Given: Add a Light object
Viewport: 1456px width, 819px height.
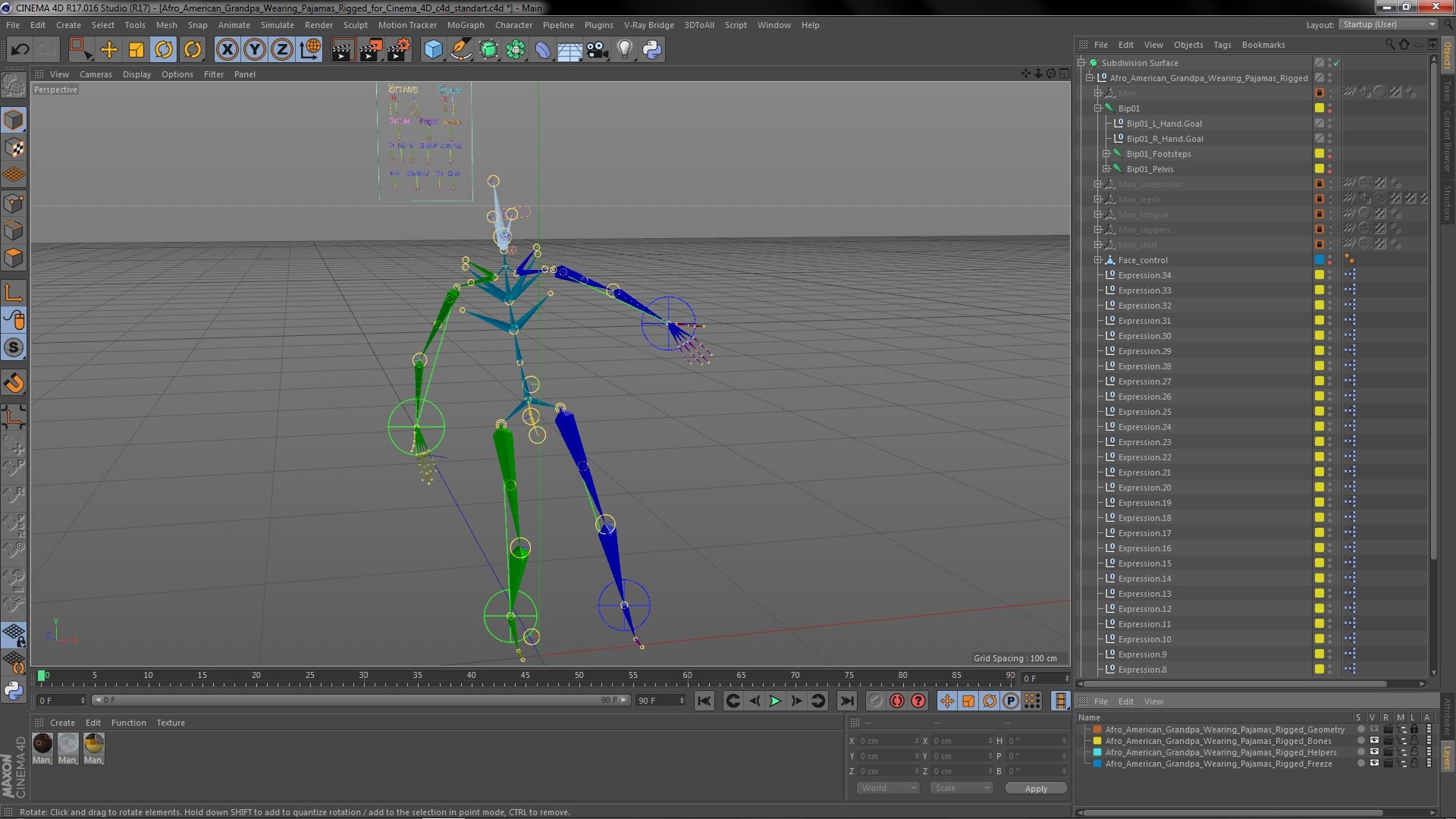Looking at the screenshot, I should pyautogui.click(x=625, y=50).
